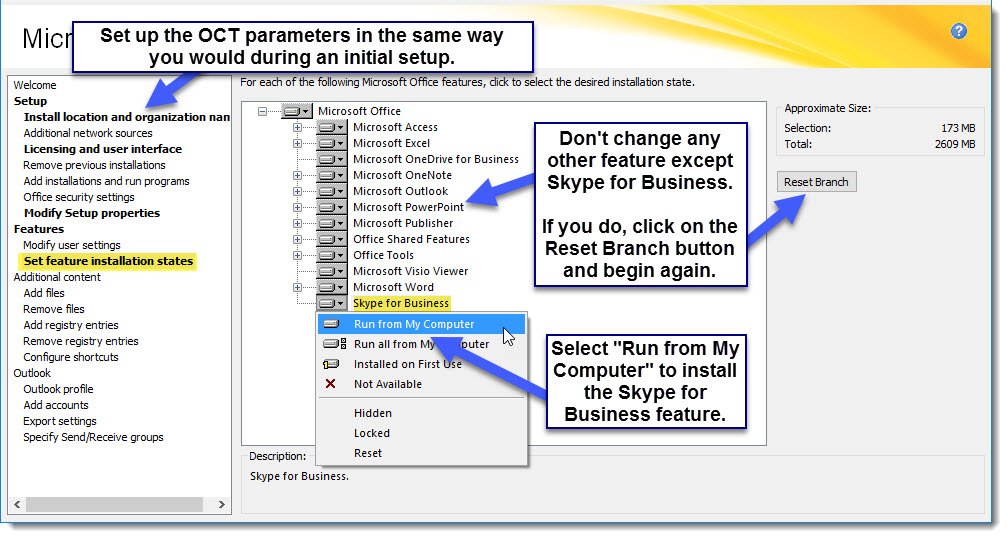This screenshot has width=1007, height=538.
Task: Open install state dropdown for Office Shared Features
Action: (331, 239)
